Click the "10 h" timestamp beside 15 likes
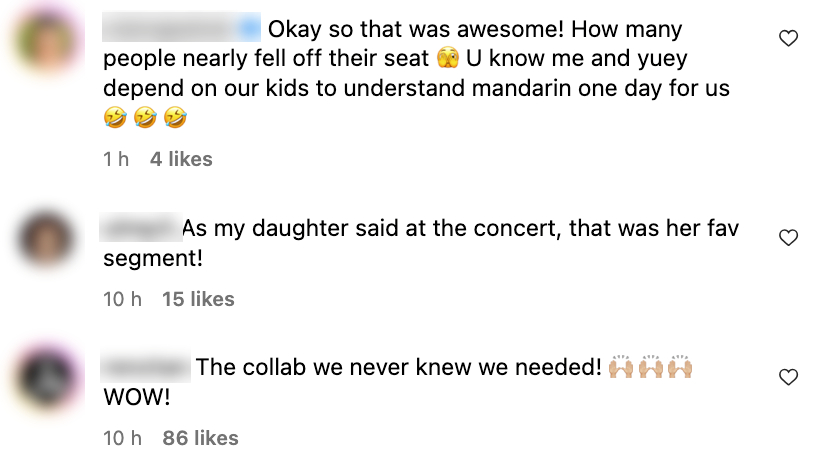 [123, 299]
